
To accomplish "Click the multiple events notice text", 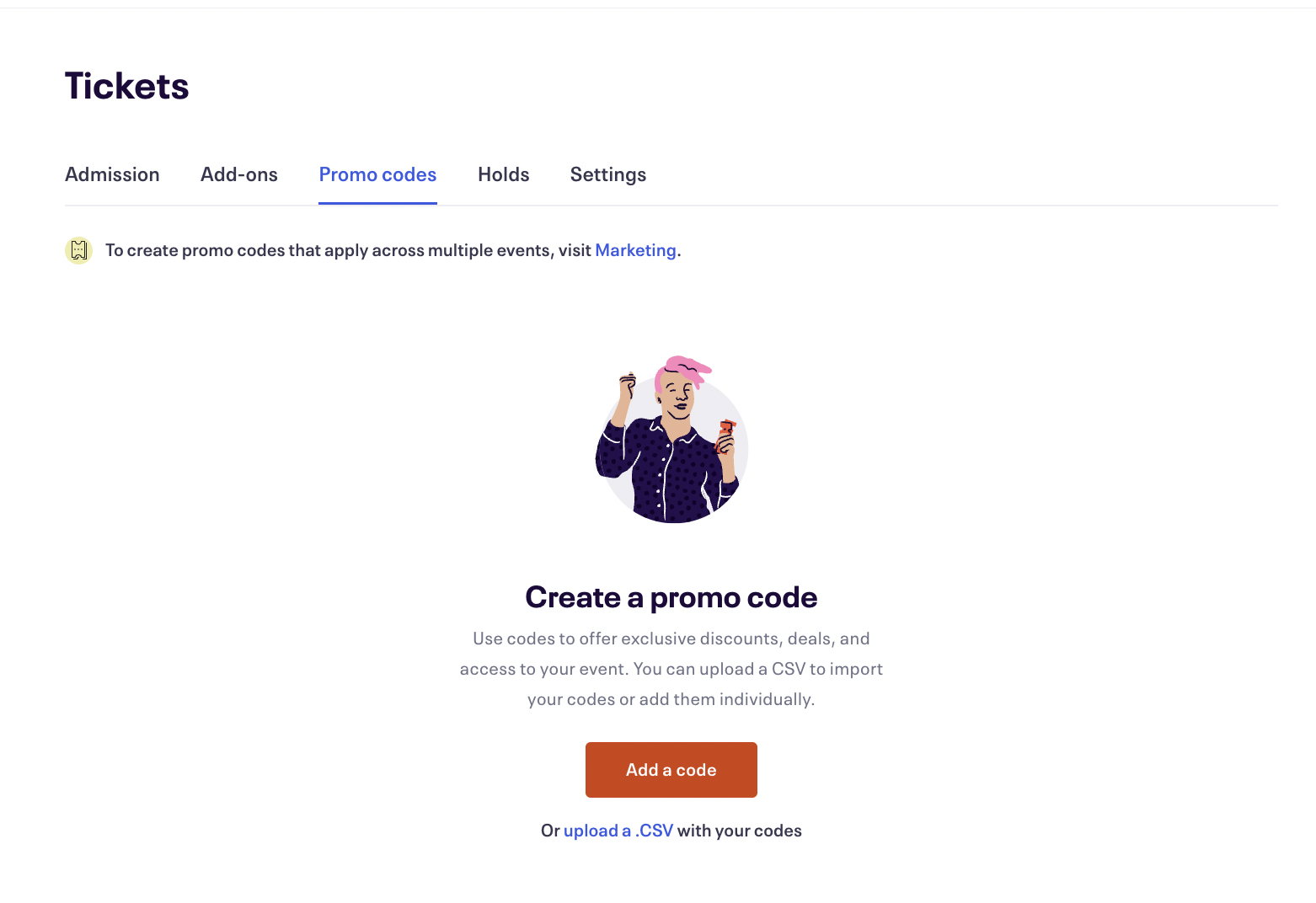I will click(393, 250).
